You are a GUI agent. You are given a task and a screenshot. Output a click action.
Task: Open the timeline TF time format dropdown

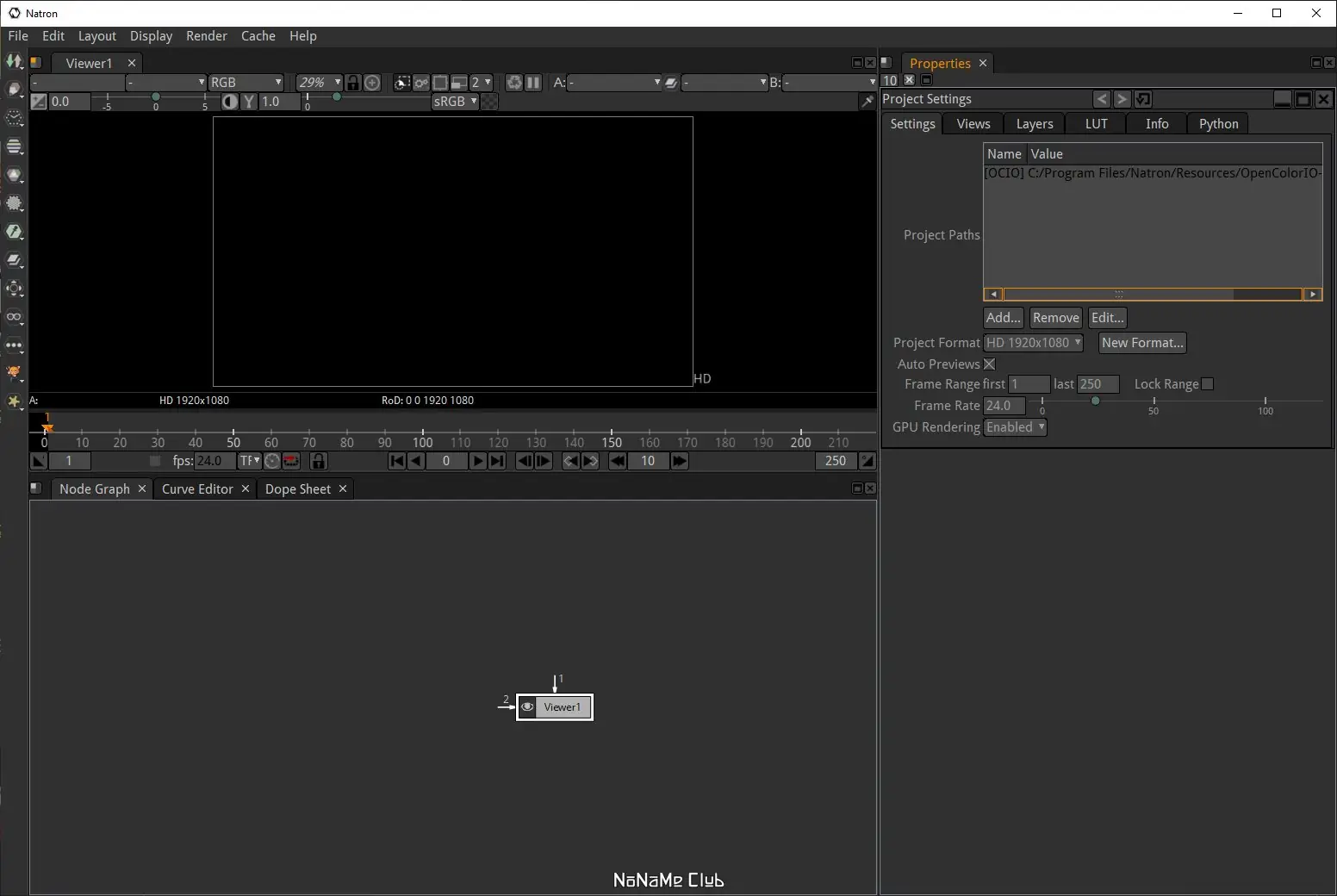(x=249, y=461)
